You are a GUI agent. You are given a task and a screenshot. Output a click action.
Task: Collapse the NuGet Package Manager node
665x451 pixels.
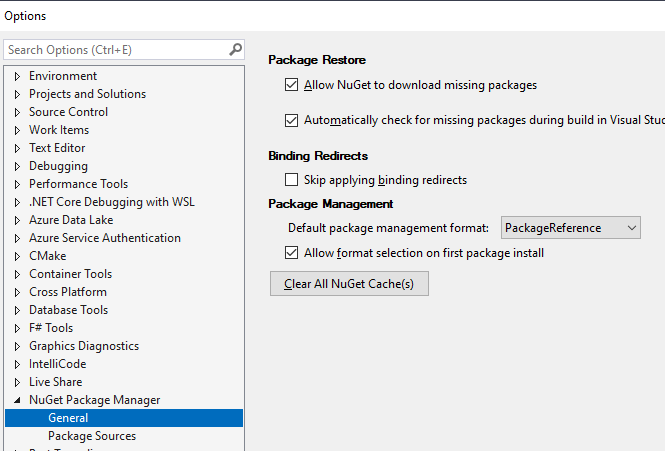(17, 400)
